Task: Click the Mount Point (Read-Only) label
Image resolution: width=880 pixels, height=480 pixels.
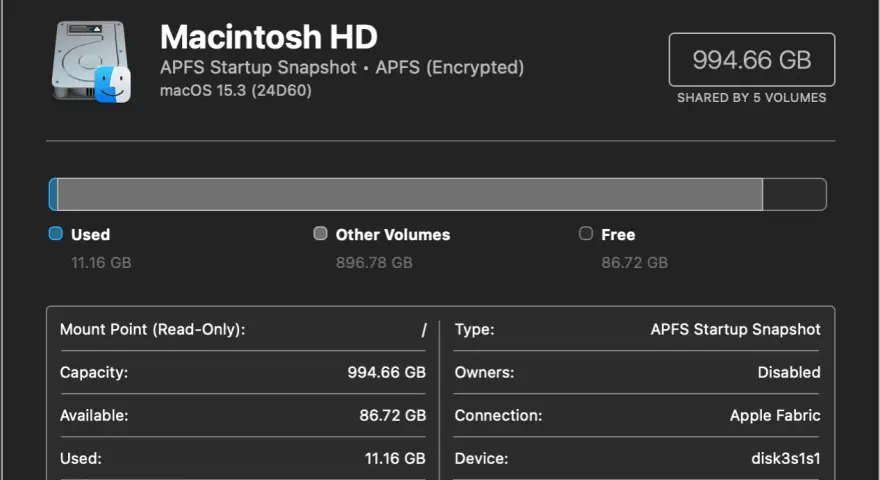Action: click(x=153, y=330)
